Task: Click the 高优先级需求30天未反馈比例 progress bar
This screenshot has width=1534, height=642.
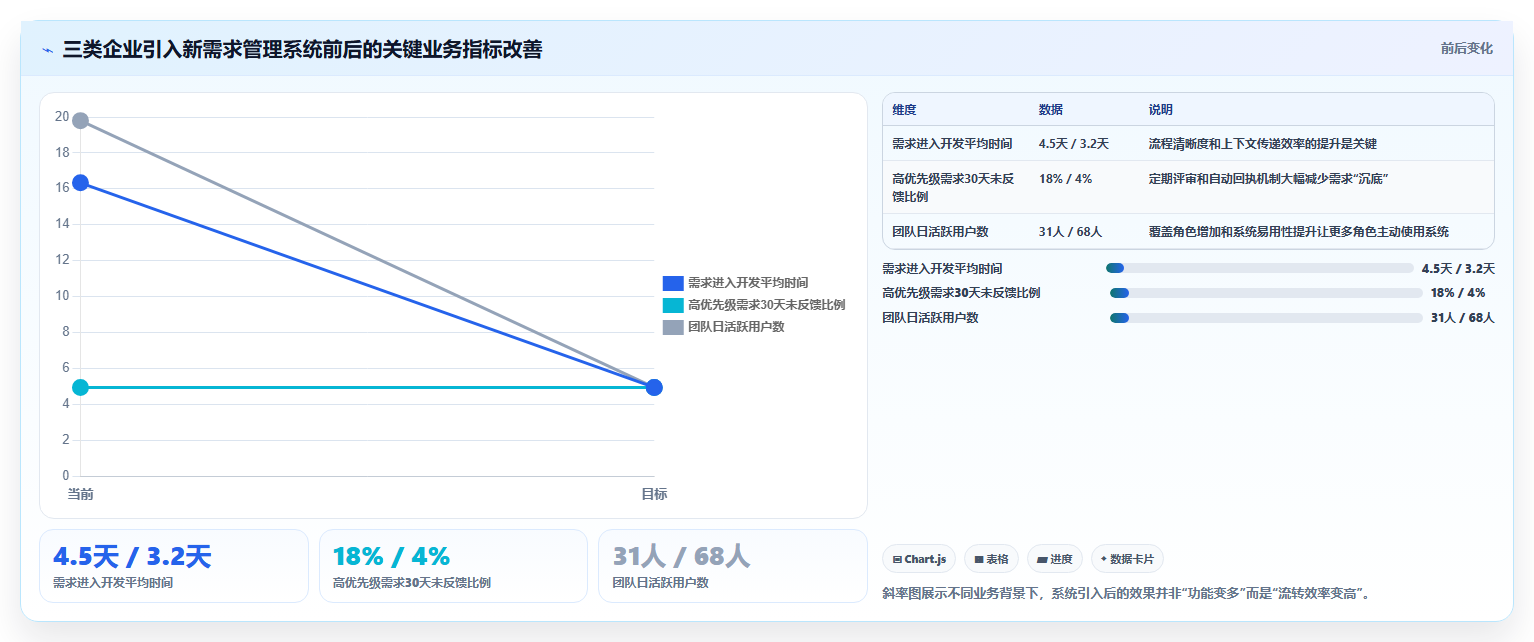Action: (1266, 293)
